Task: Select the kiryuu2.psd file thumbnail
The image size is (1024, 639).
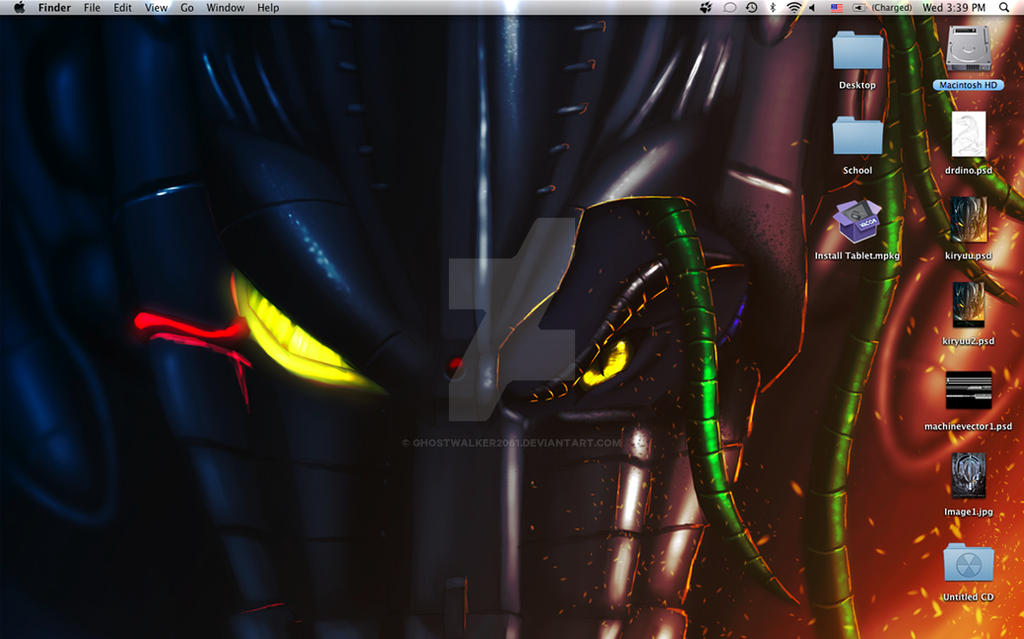Action: 968,305
